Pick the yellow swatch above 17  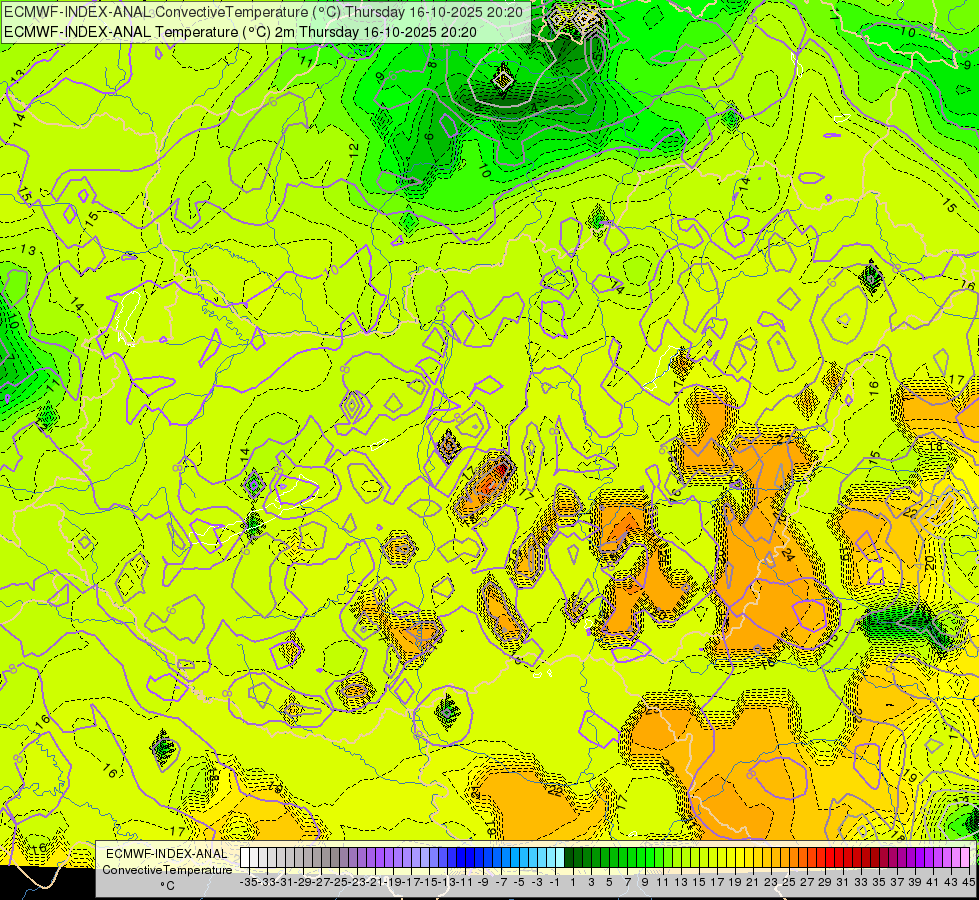pyautogui.click(x=713, y=857)
